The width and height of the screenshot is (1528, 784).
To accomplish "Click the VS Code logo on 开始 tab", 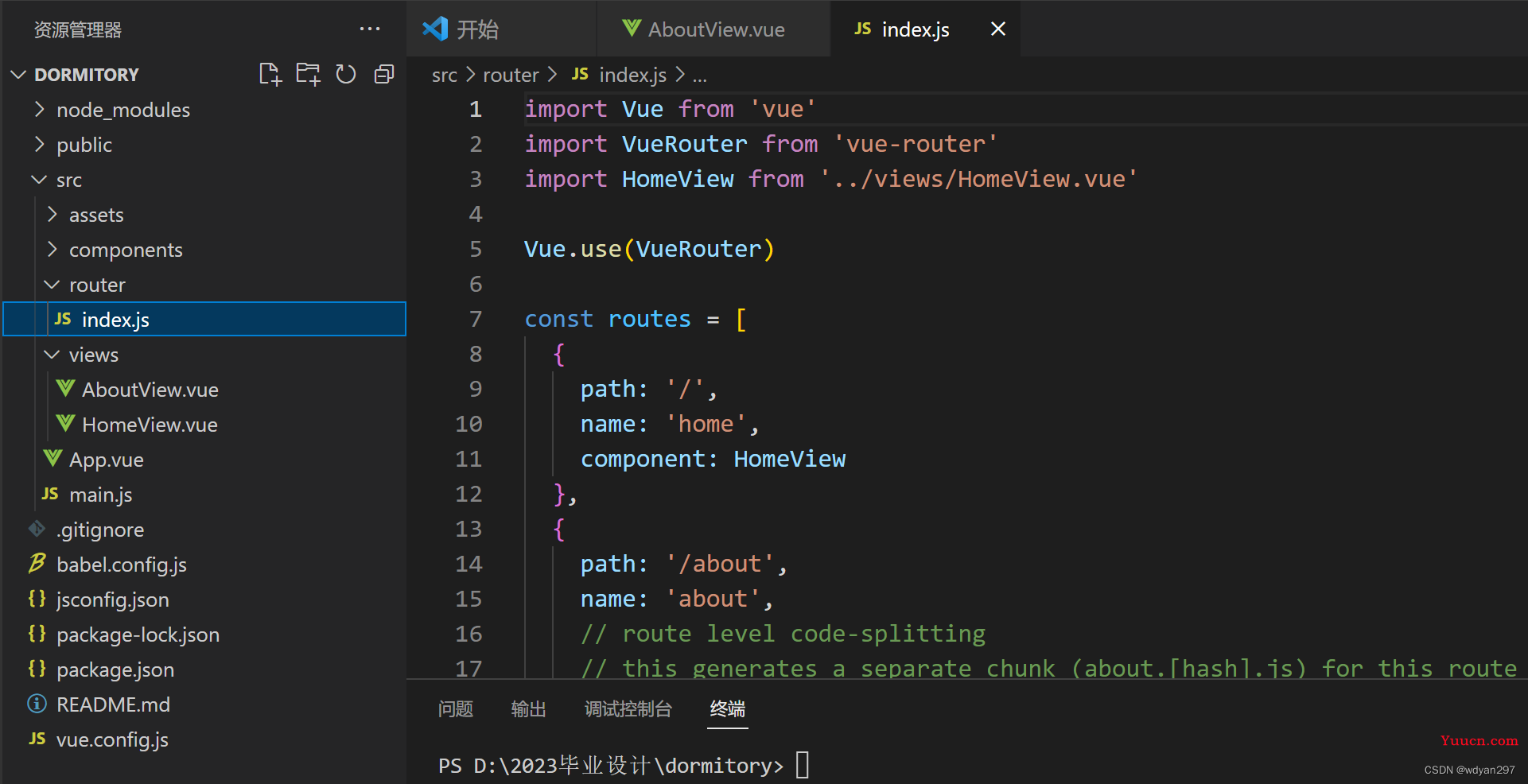I will [435, 29].
